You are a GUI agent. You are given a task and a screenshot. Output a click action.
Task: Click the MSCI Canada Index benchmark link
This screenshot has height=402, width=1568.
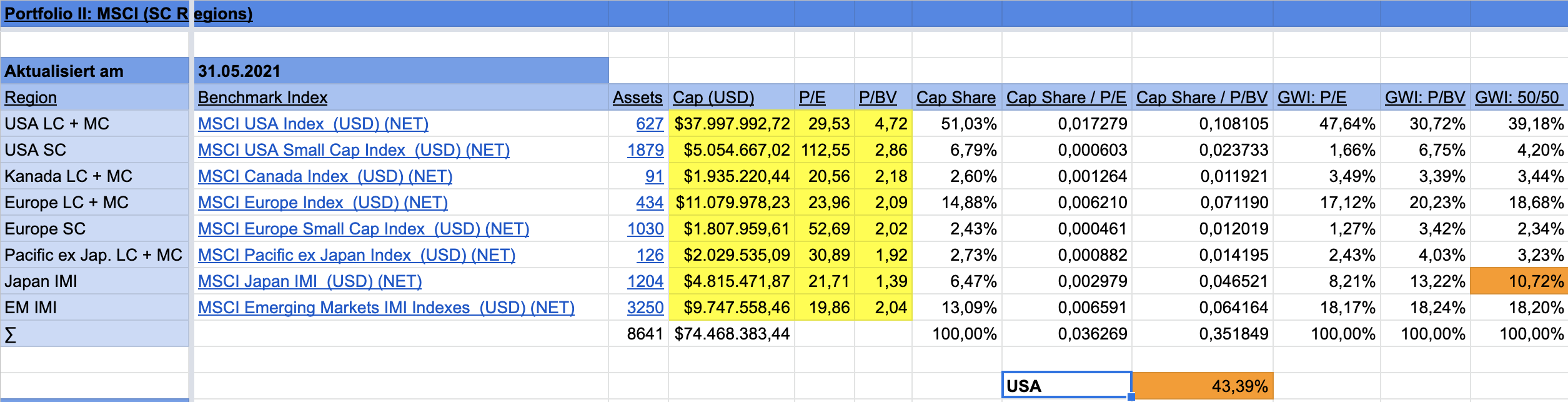tap(325, 176)
